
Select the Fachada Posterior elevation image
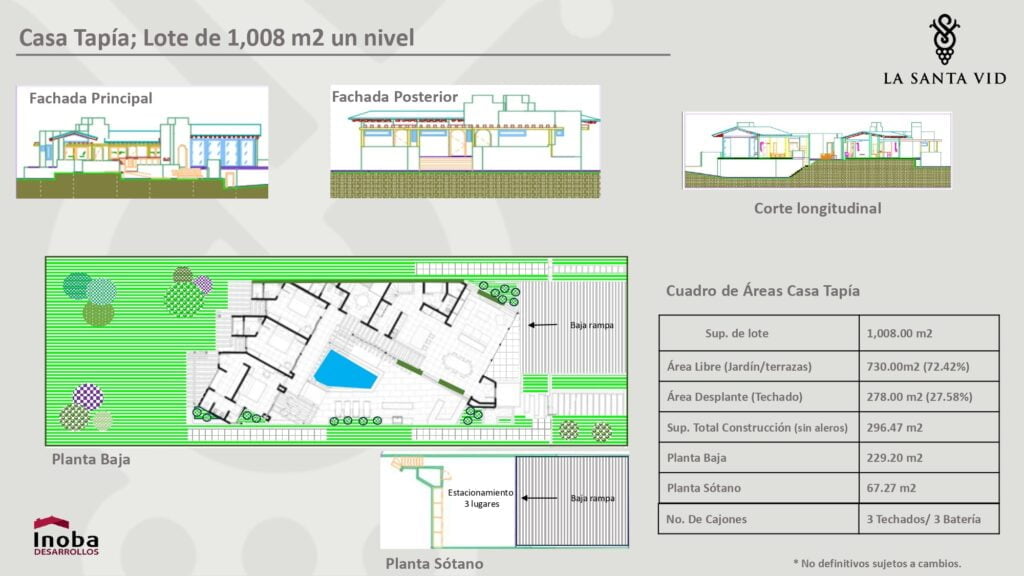[465, 141]
